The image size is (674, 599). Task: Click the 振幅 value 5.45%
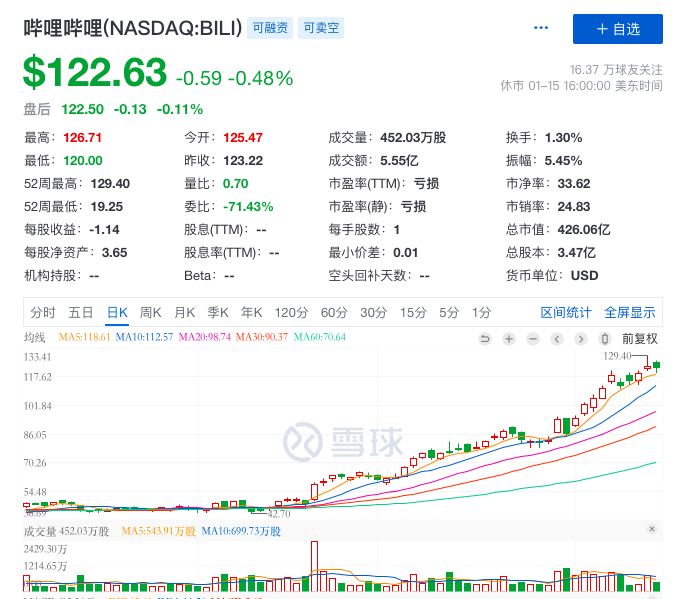564,161
